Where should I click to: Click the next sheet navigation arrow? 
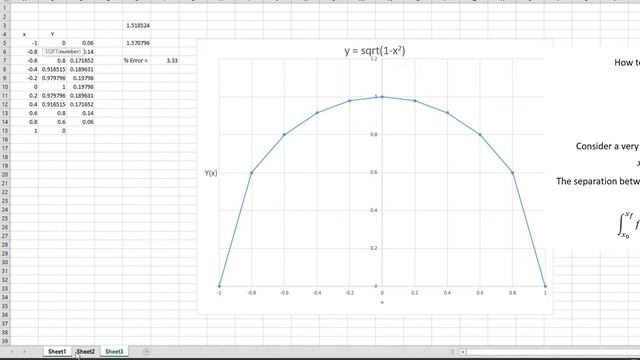tap(24, 351)
